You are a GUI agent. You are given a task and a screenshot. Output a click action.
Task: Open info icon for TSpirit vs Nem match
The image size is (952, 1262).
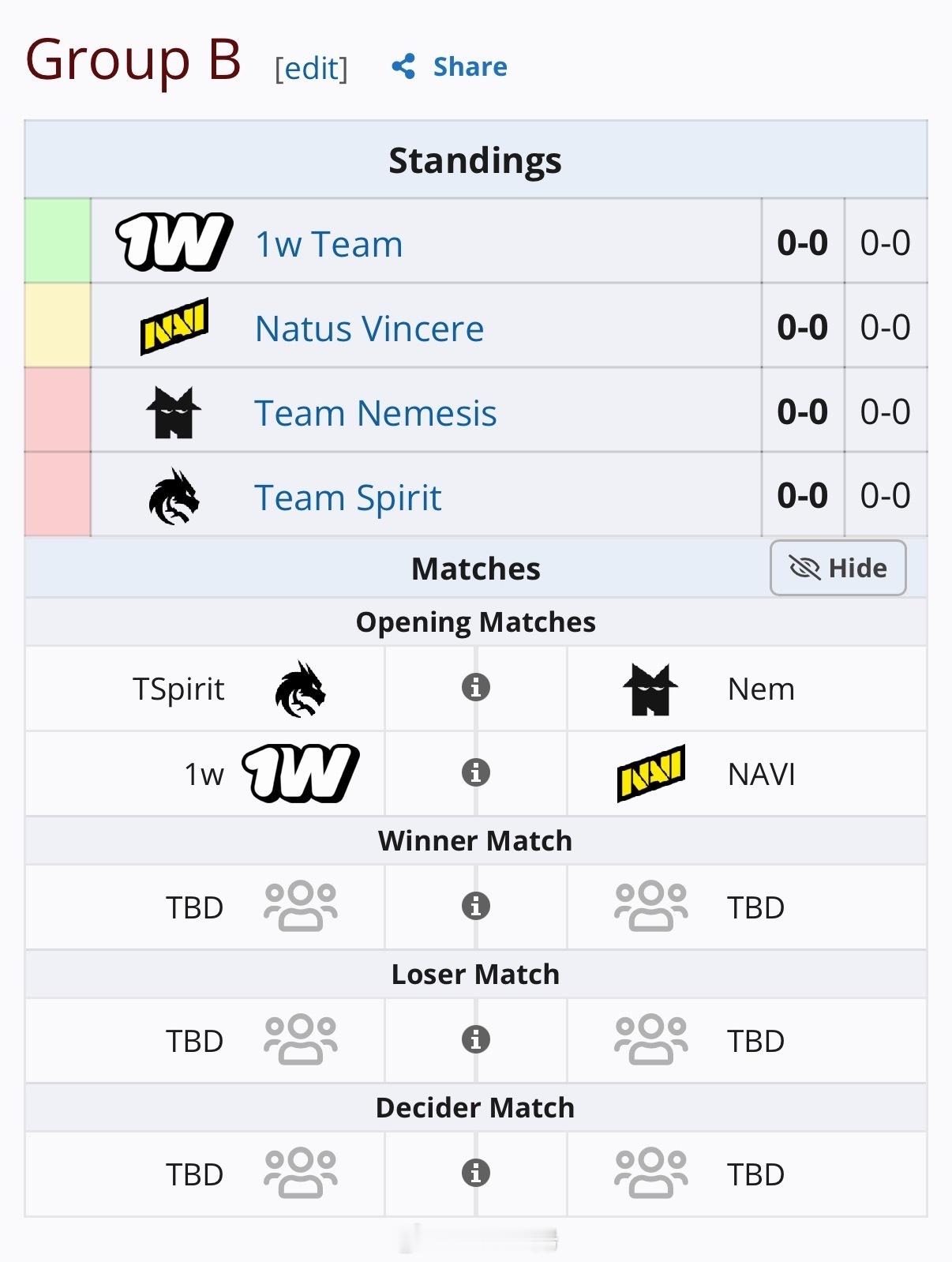(475, 687)
